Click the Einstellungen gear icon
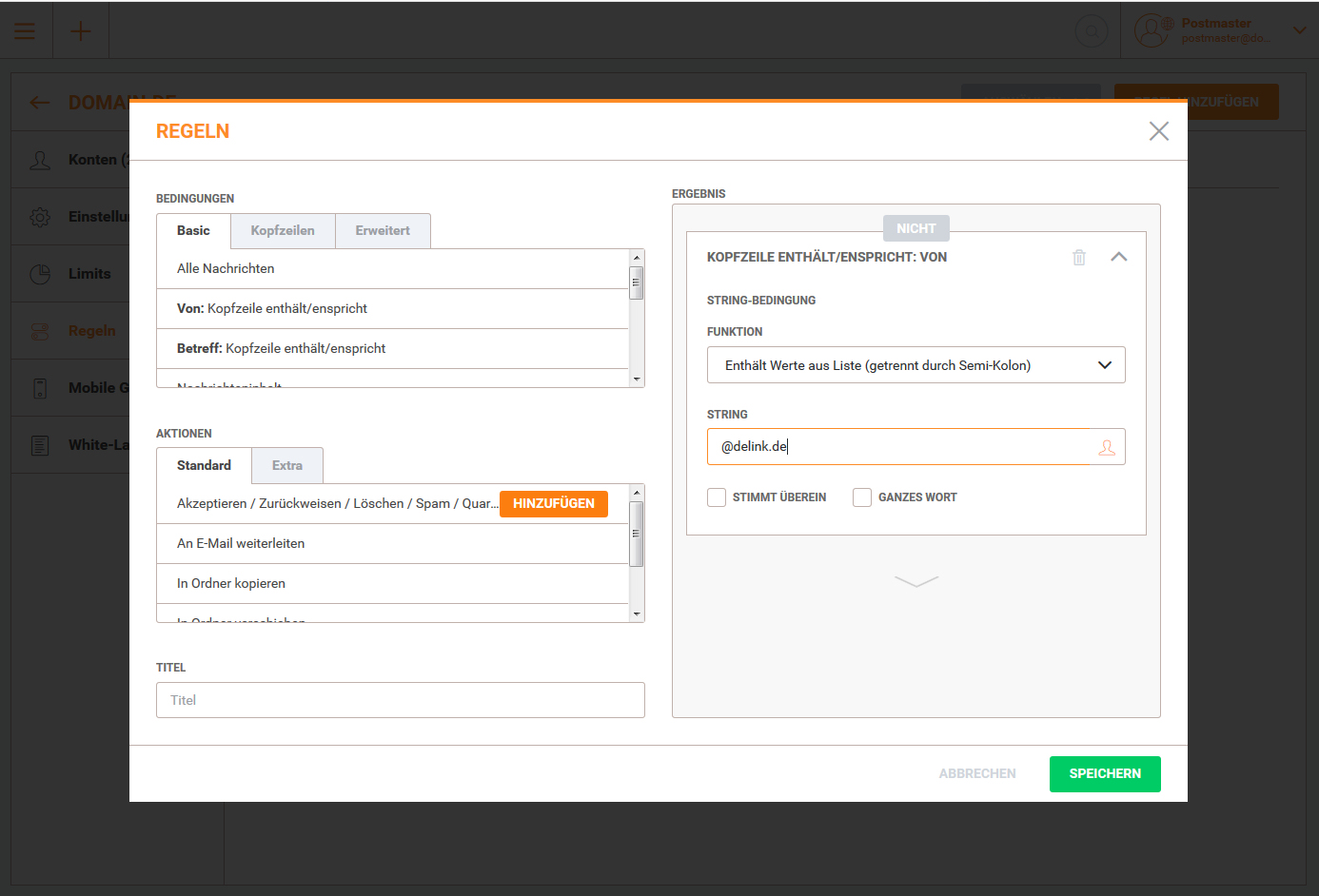 pyautogui.click(x=40, y=217)
